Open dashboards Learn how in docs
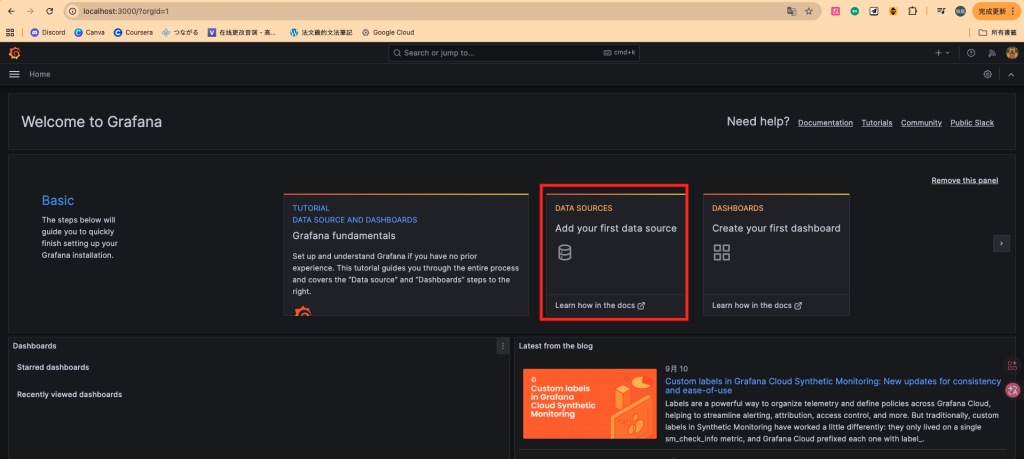The image size is (1024, 459). coord(757,305)
